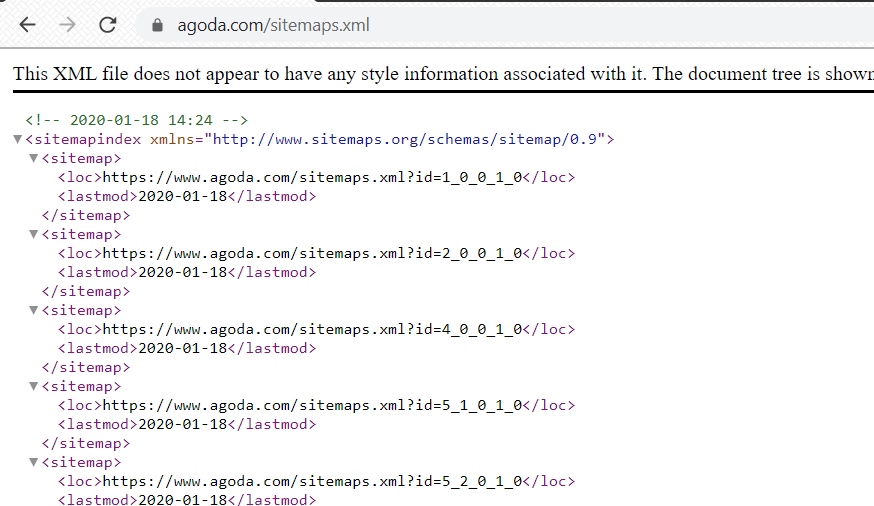Click lastmod date under id=2_0_0_1_0

pos(183,273)
